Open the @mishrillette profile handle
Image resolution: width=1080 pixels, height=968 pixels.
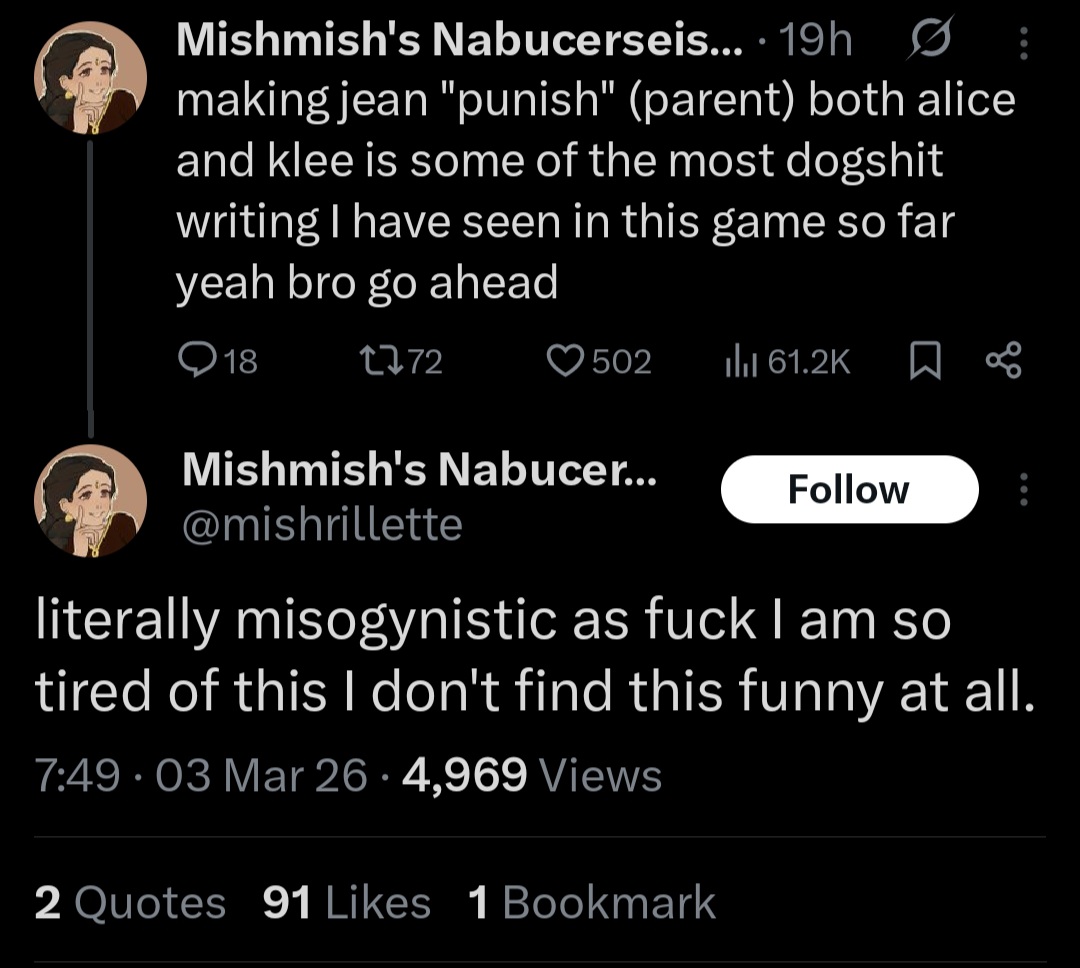click(321, 524)
